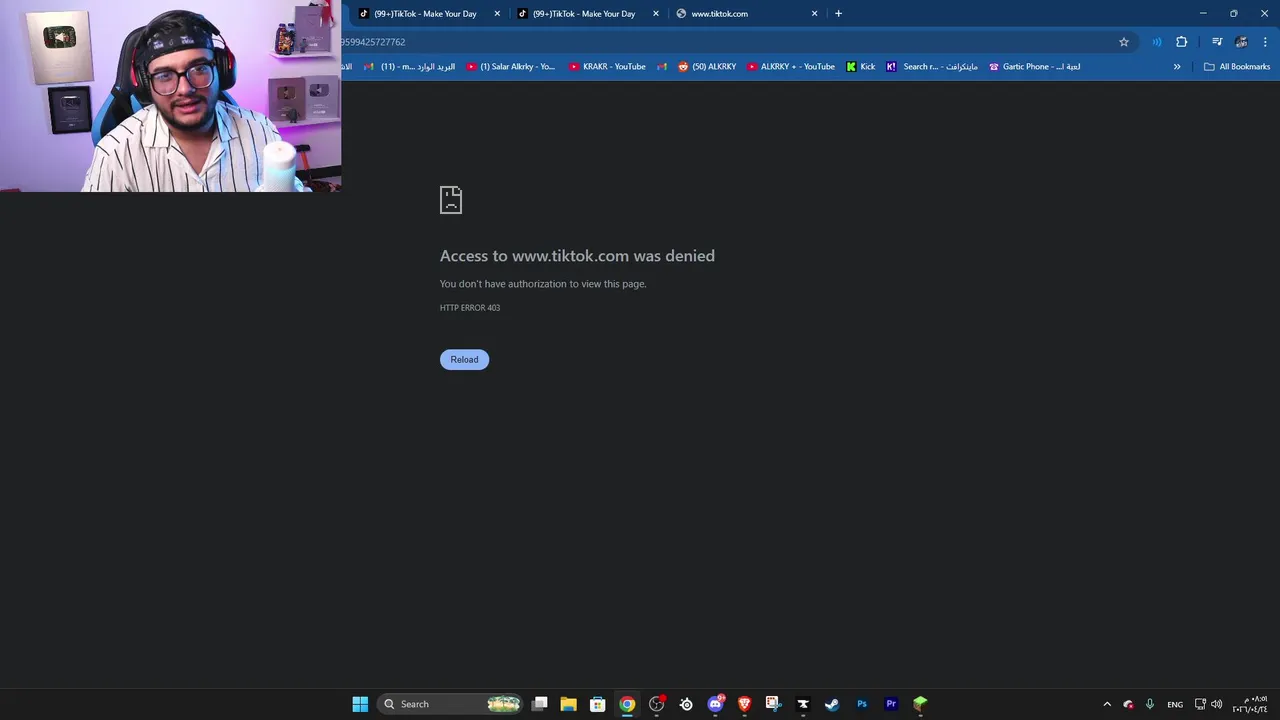Expand the hidden bookmarks overflow chevron

[1177, 67]
